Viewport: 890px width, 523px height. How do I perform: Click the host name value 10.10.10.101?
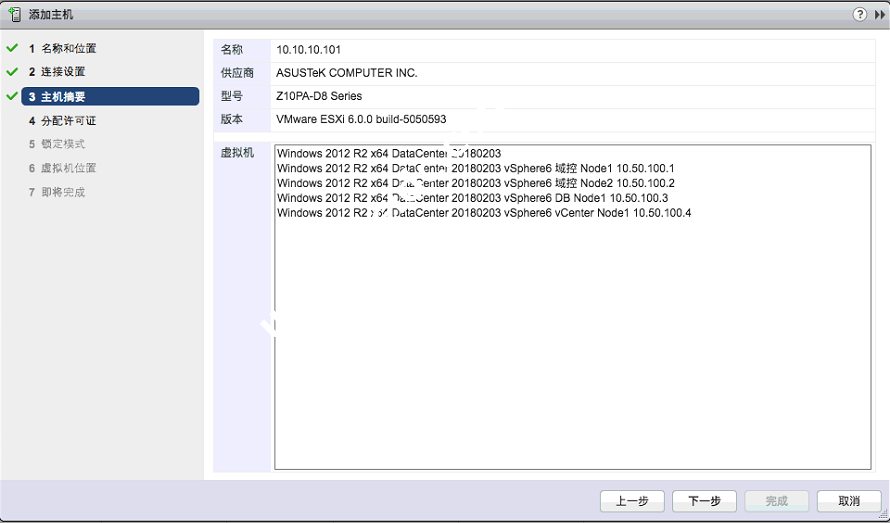pyautogui.click(x=309, y=49)
